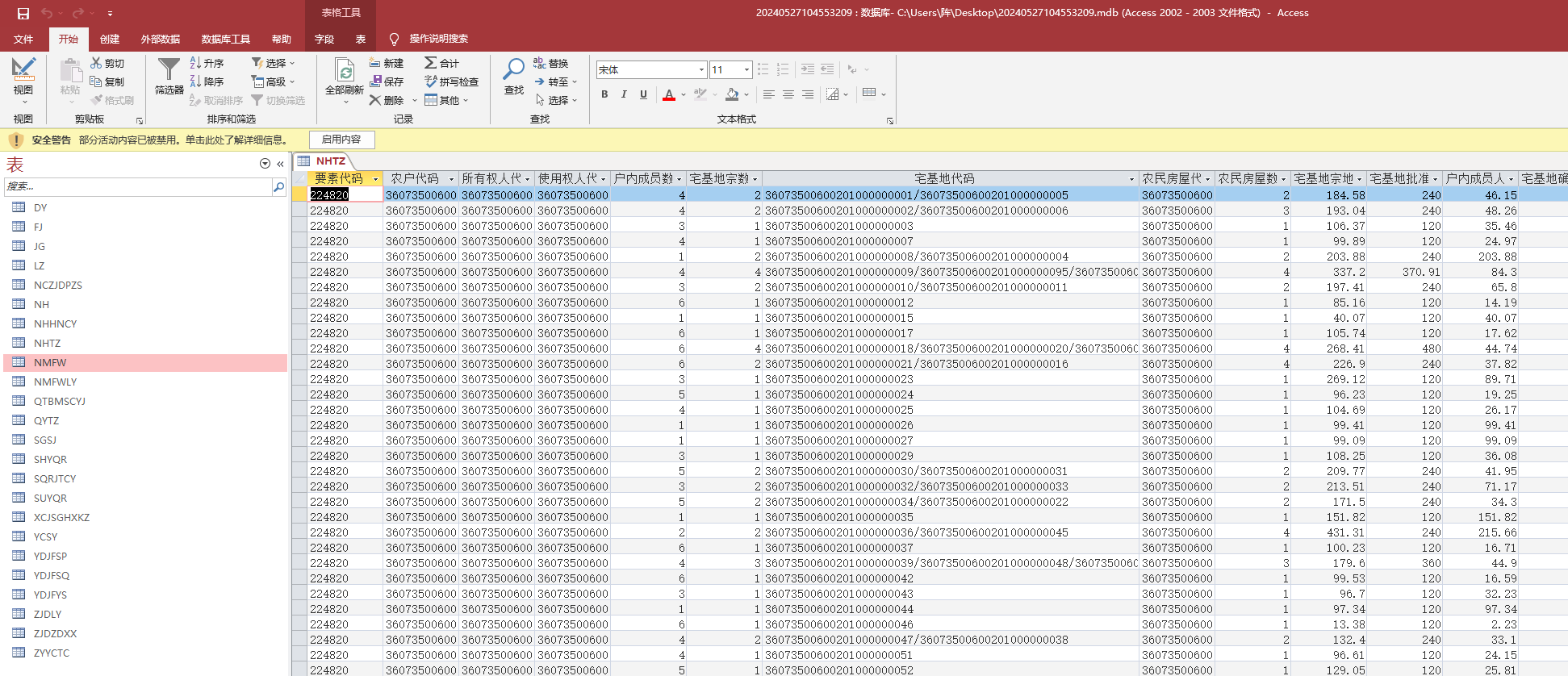Customize quick access toolbar arrow

tap(110, 13)
